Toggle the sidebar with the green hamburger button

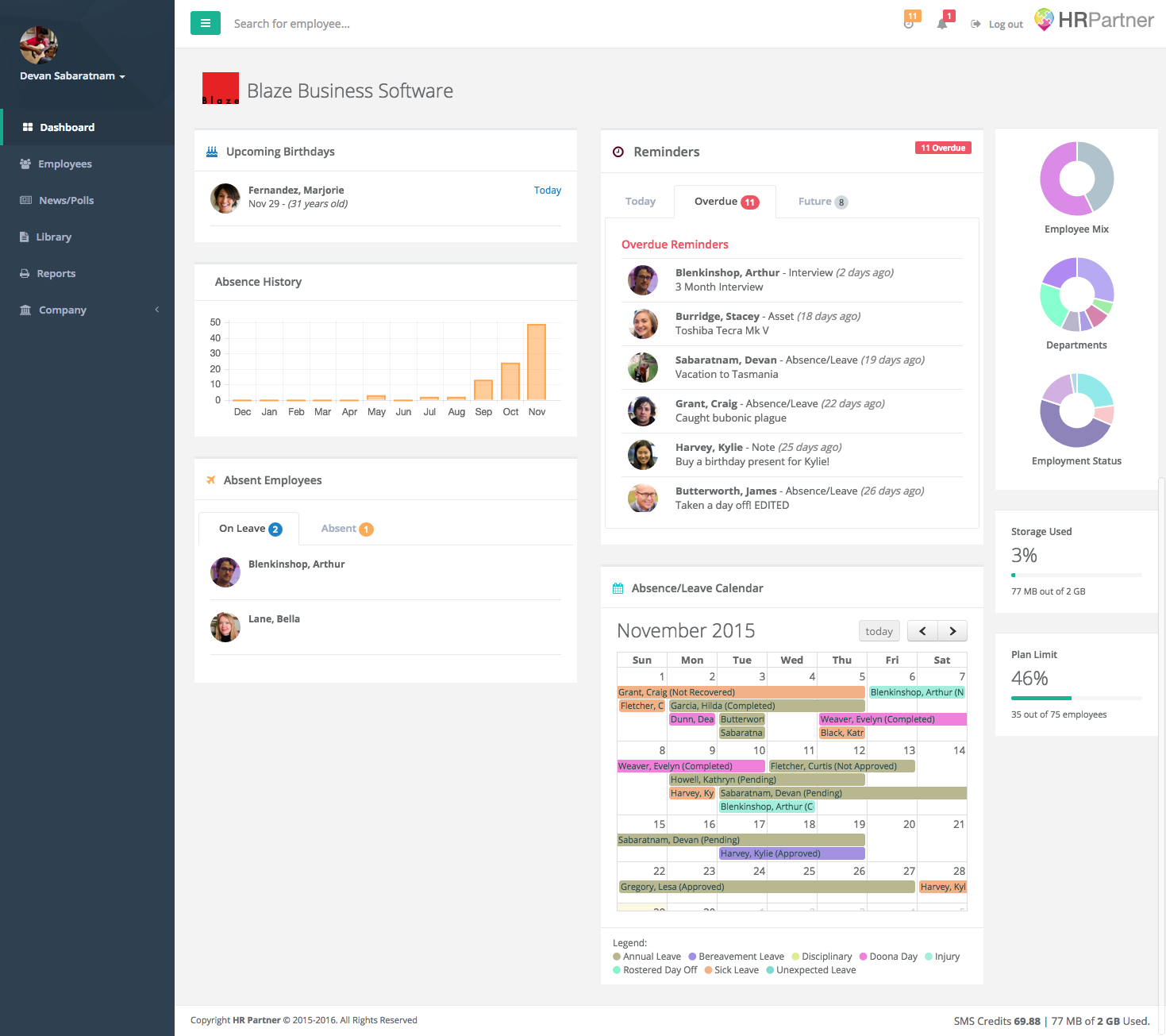(205, 23)
